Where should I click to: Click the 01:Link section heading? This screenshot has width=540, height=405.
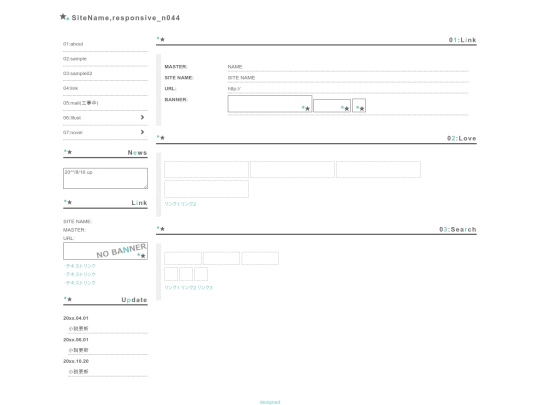coord(463,40)
